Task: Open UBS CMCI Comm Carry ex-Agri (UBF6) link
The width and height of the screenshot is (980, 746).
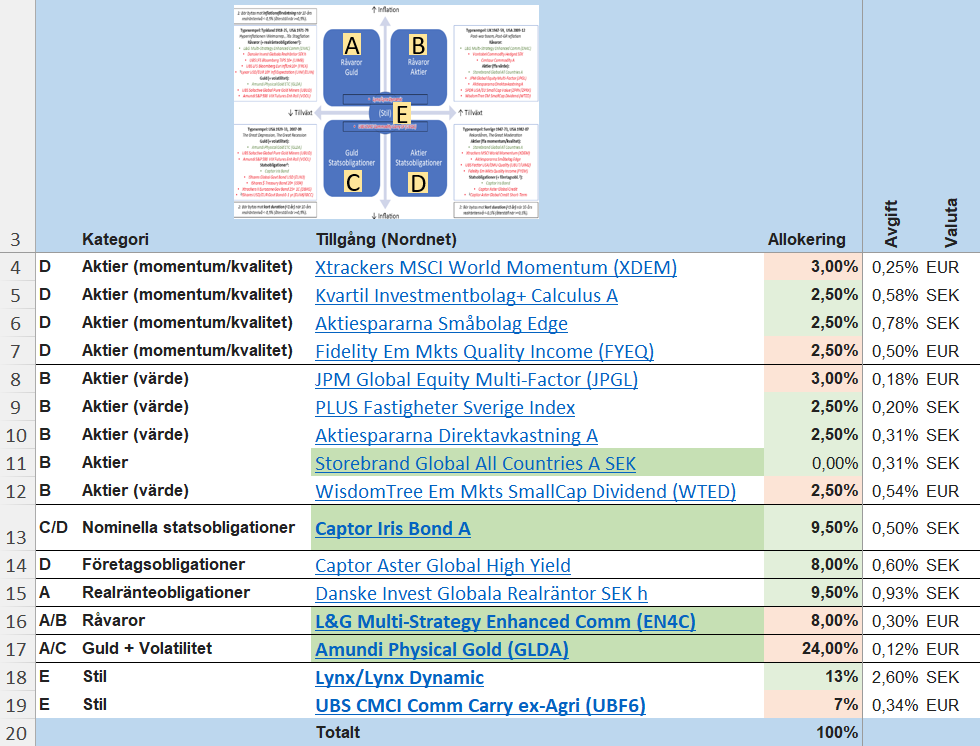Action: 480,705
